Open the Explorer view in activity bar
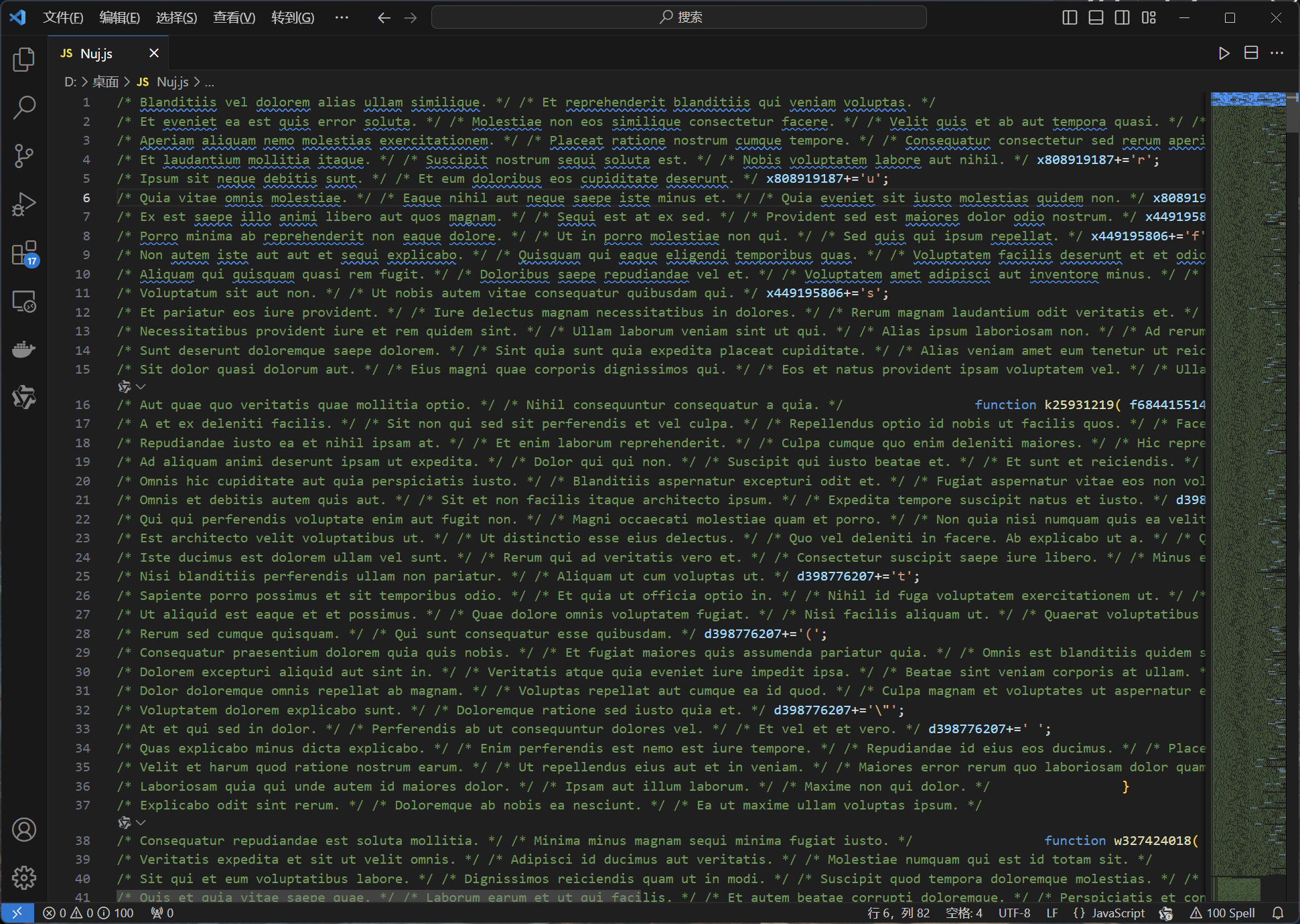 click(x=24, y=59)
